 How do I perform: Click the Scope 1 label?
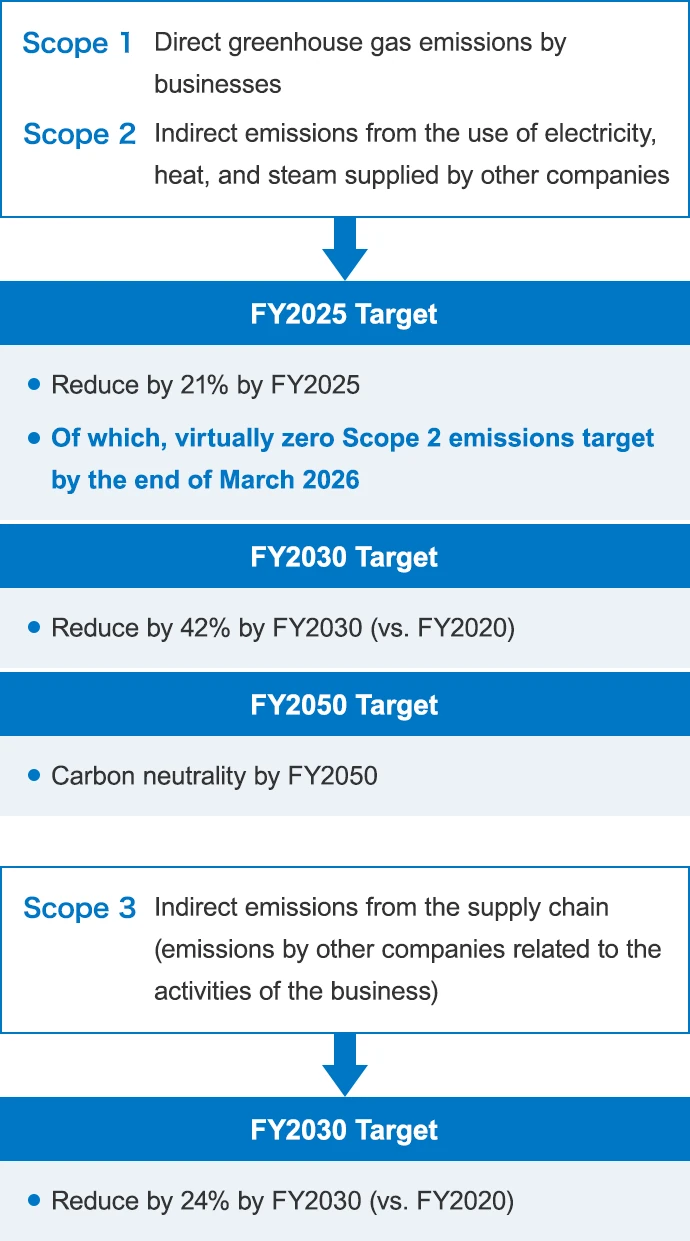(78, 43)
